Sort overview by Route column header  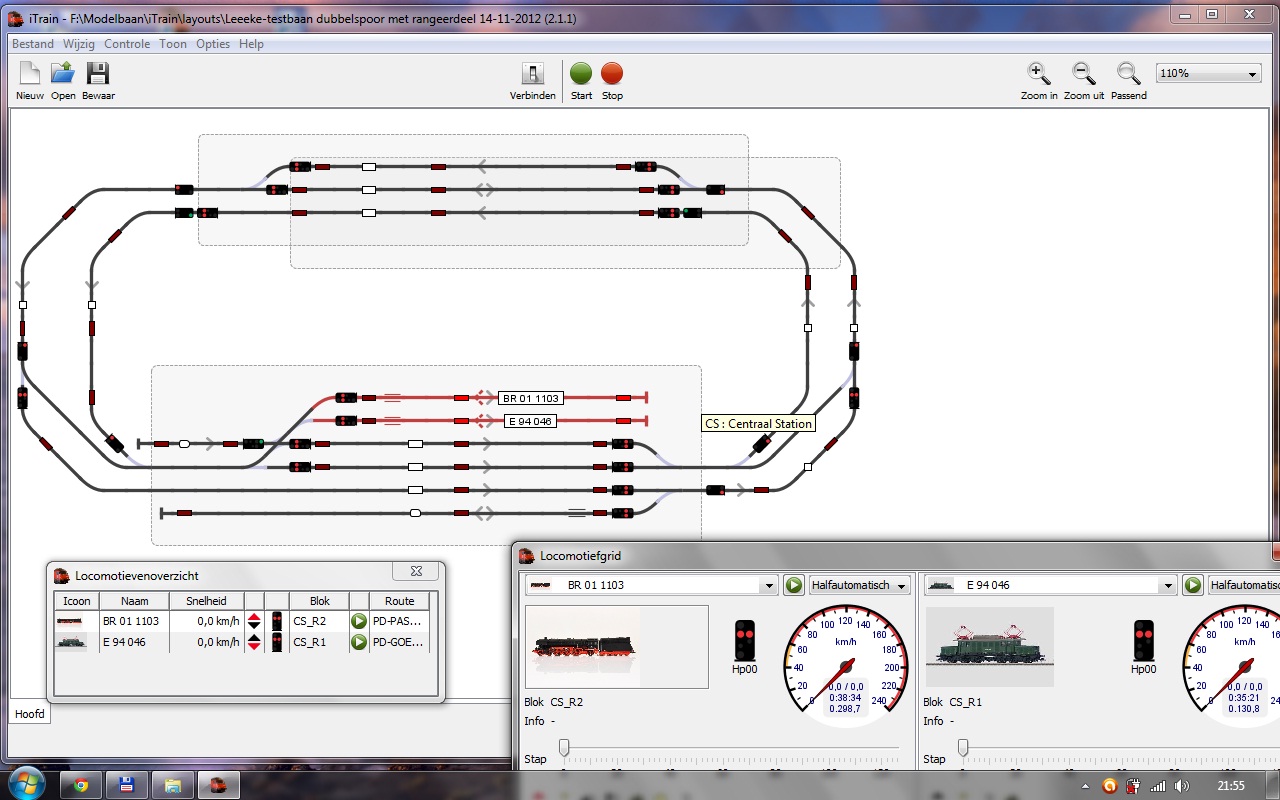coord(399,601)
